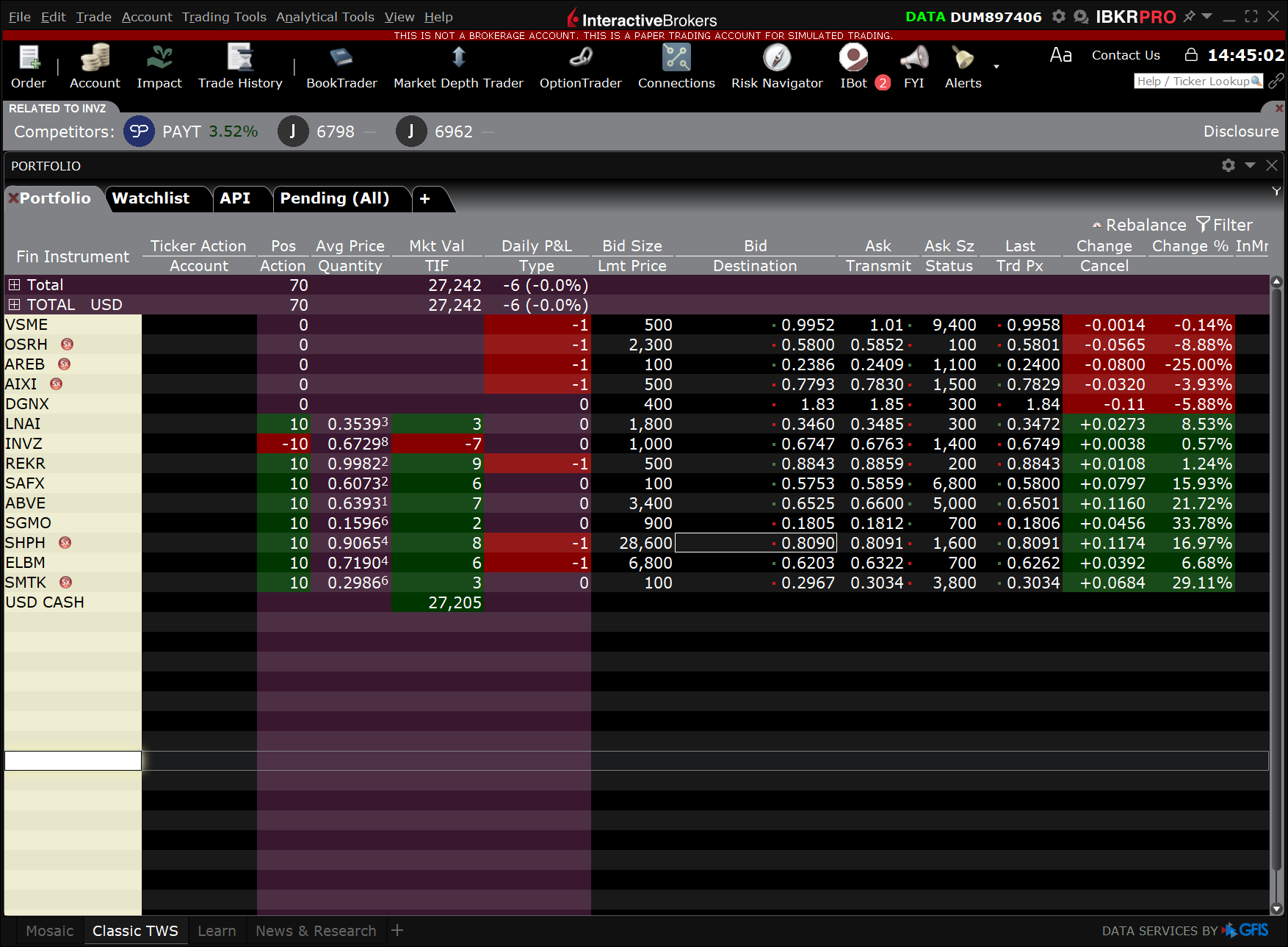The image size is (1288, 947).
Task: Open chat bubbles icon in title bar
Action: (1080, 16)
